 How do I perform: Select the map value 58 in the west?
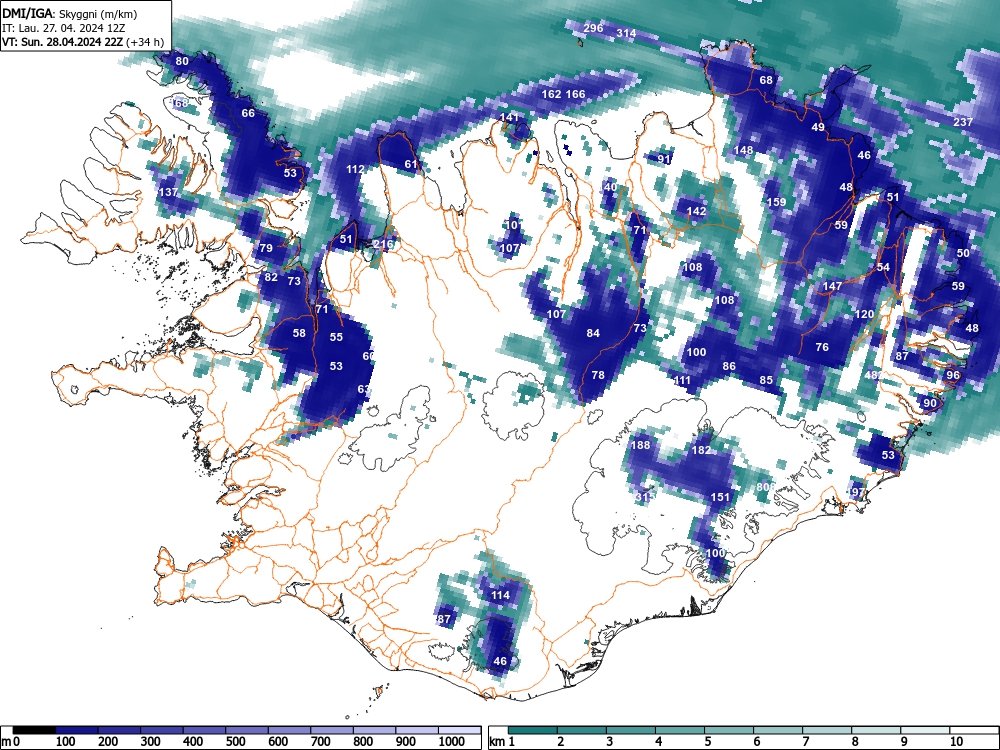tap(299, 333)
